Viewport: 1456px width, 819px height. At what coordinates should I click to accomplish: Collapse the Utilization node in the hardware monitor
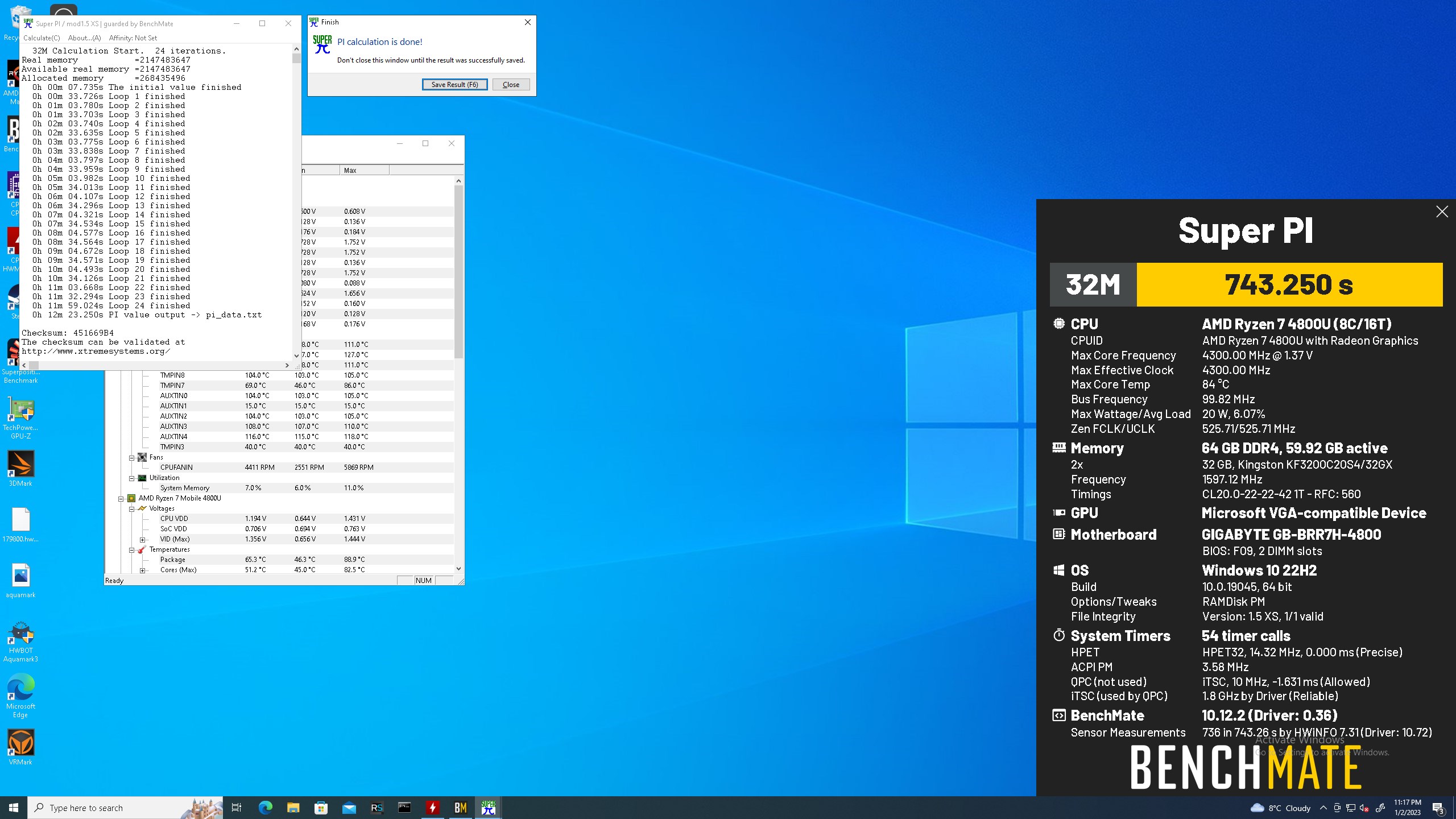click(x=131, y=478)
